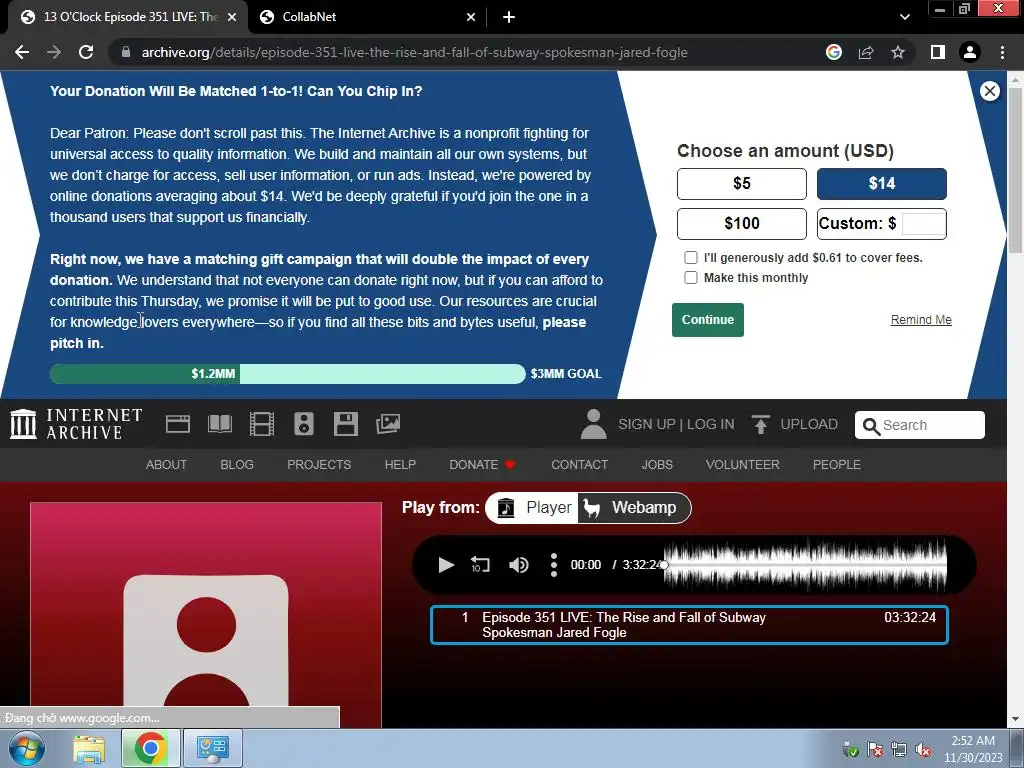Open the Internet Archive home logo
The height and width of the screenshot is (768, 1024).
tap(76, 424)
